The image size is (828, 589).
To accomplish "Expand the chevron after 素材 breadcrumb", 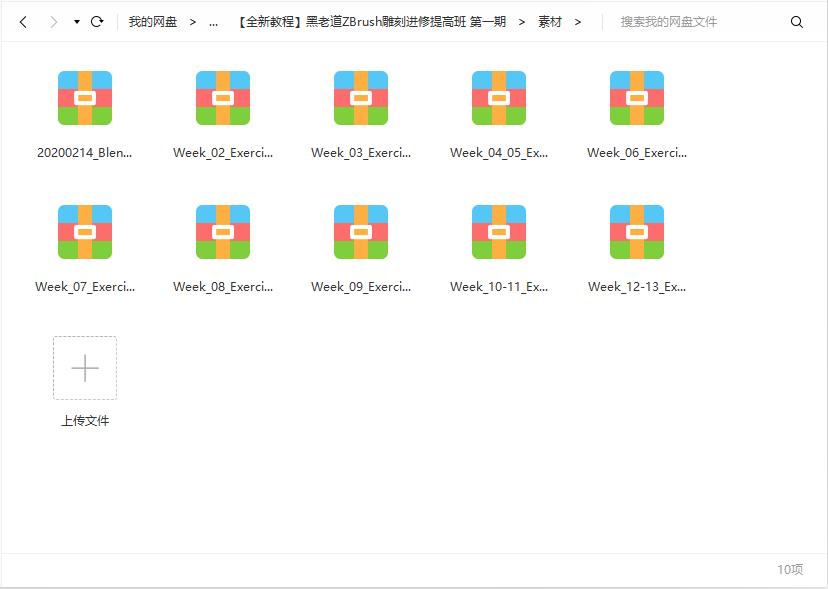I will pos(577,22).
